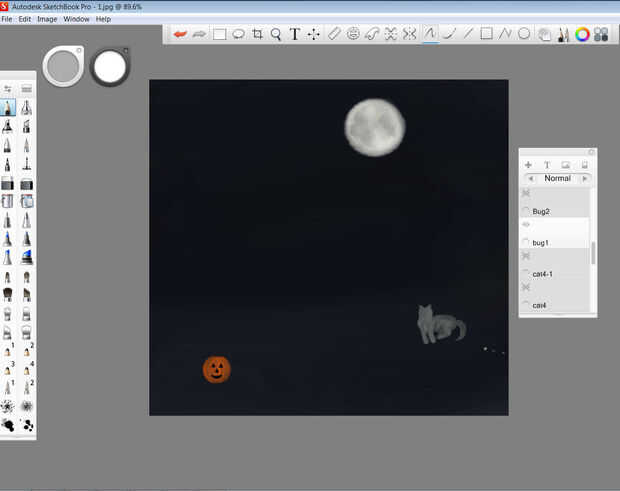Click next blend mode right arrow
The width and height of the screenshot is (620, 491).
pyautogui.click(x=585, y=179)
